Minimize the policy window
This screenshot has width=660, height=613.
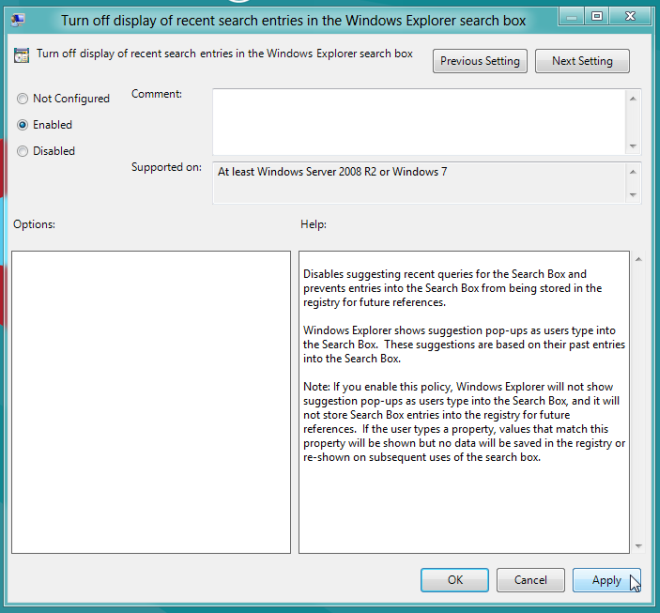[x=571, y=17]
